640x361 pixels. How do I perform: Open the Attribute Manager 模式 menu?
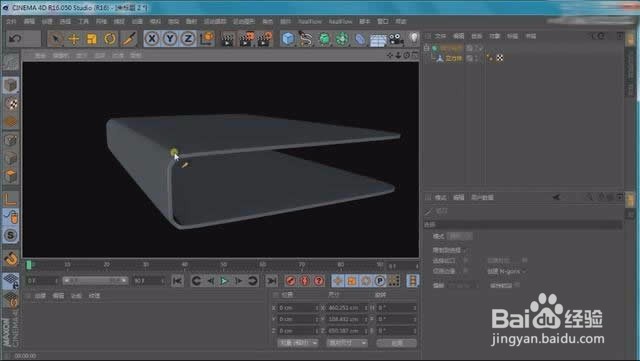[440, 197]
